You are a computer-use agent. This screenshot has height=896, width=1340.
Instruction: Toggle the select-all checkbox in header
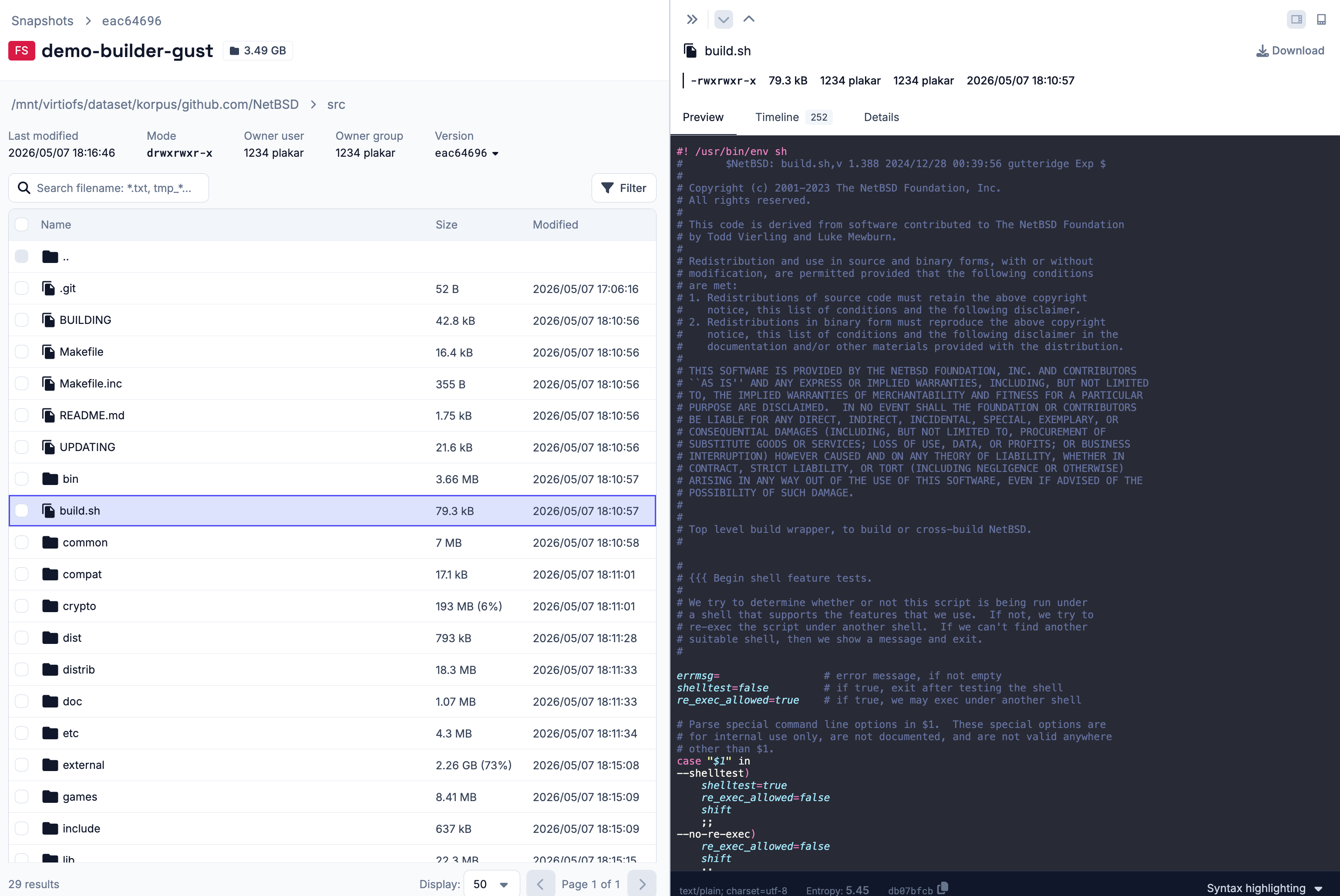(22, 225)
